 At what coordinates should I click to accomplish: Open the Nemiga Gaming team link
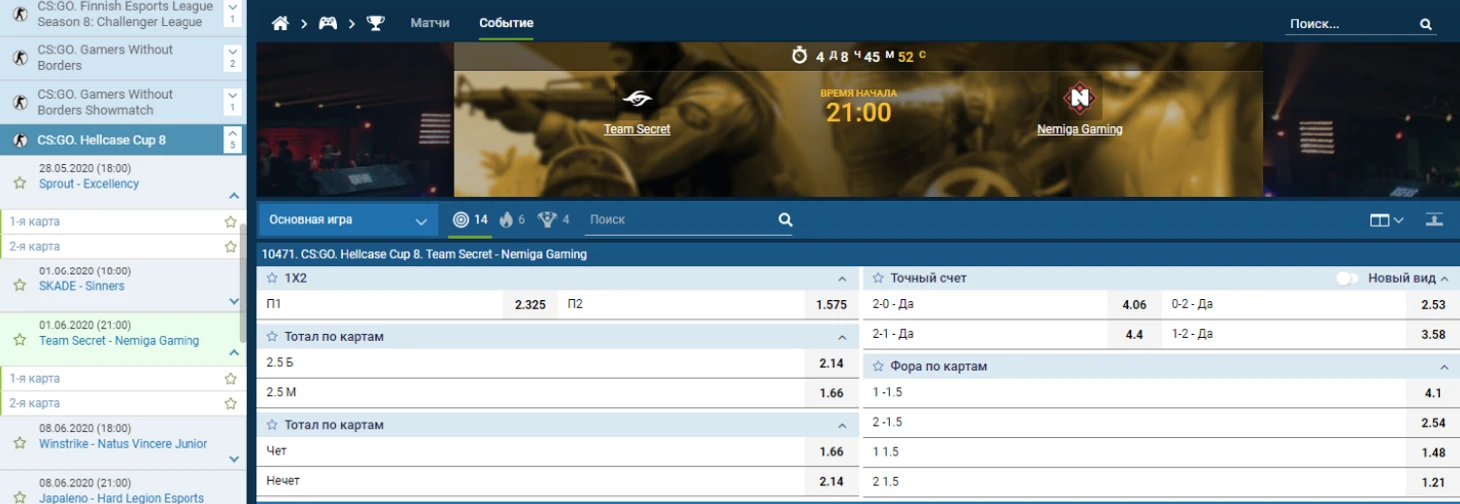[1079, 129]
